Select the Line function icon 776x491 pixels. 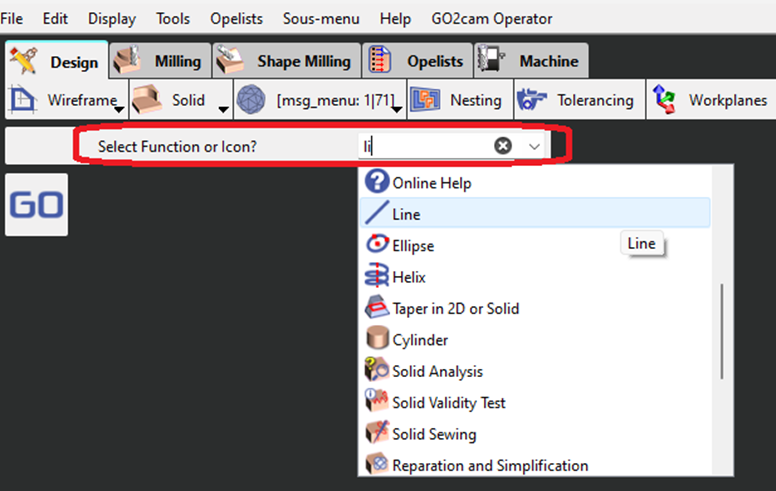tap(376, 214)
